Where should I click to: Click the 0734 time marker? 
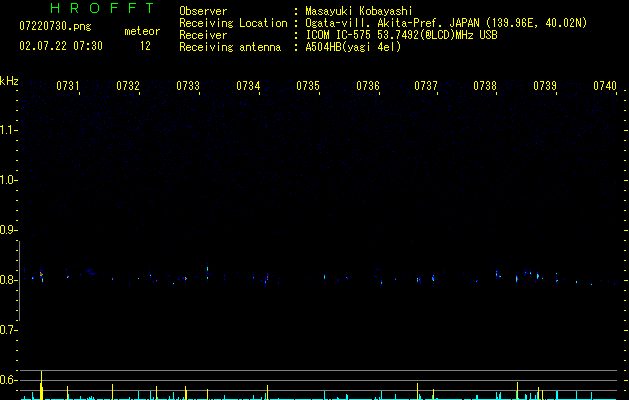click(x=248, y=86)
